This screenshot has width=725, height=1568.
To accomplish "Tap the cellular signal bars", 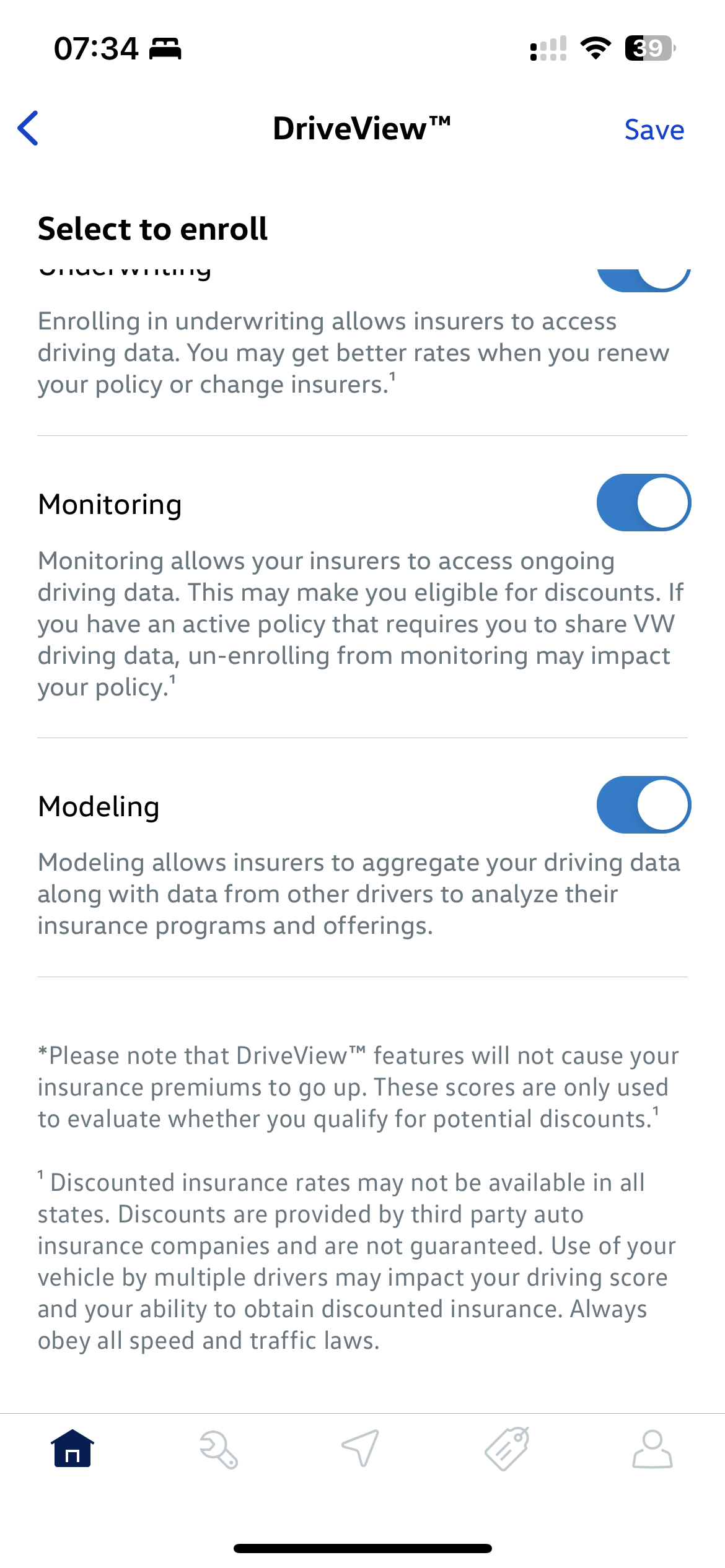I will (x=548, y=48).
